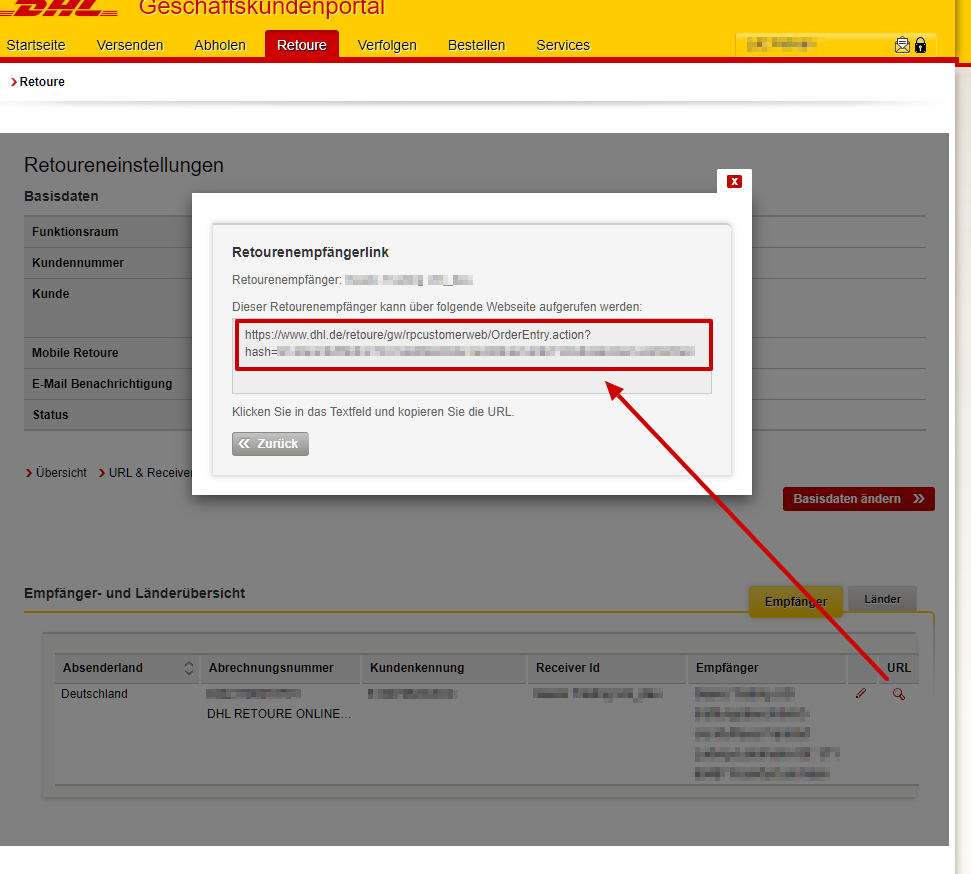Sort the table using the Absenderland sort arrows
This screenshot has width=971, height=874.
pos(189,668)
